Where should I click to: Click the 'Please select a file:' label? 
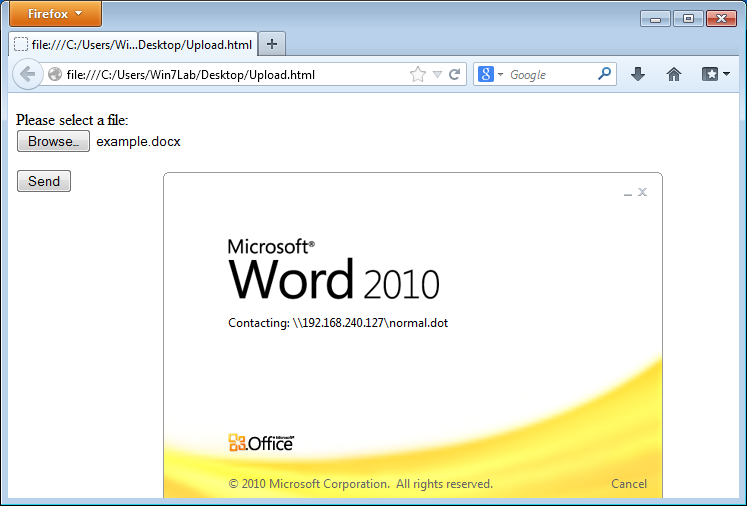click(72, 120)
